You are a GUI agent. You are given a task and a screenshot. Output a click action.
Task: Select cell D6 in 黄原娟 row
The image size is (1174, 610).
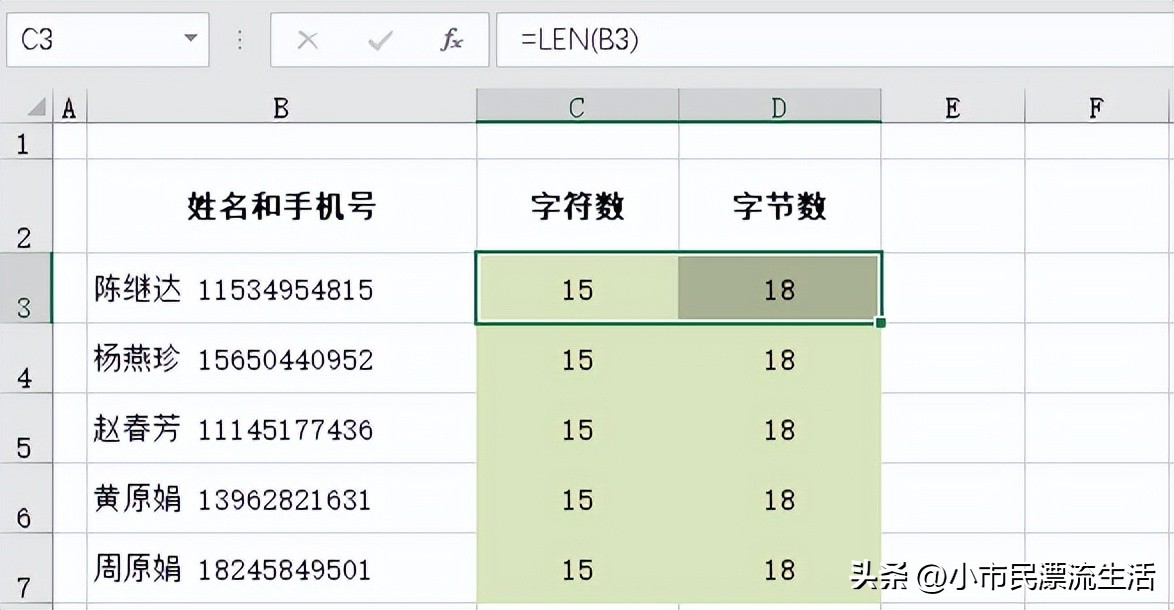[779, 498]
